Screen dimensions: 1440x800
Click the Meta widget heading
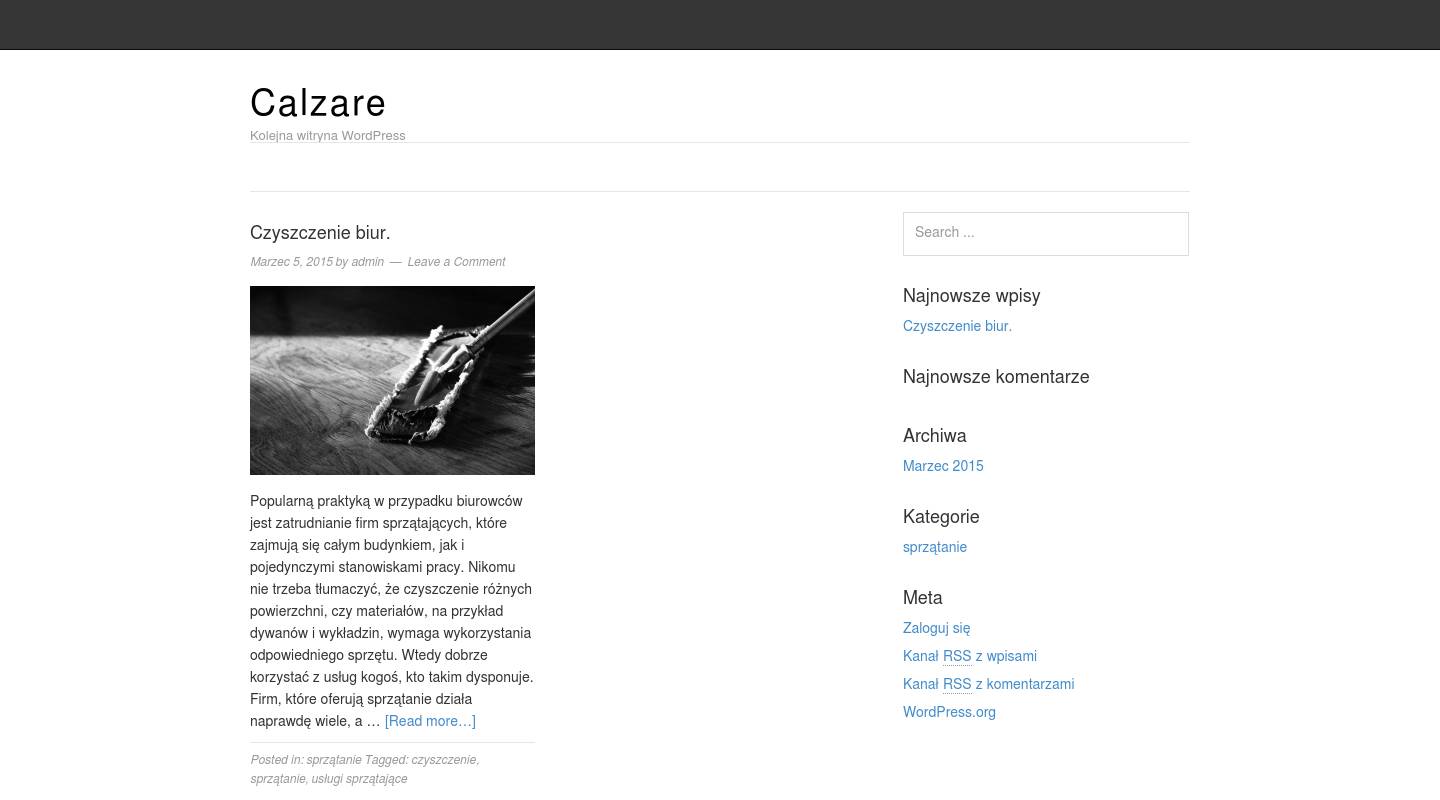click(x=922, y=598)
